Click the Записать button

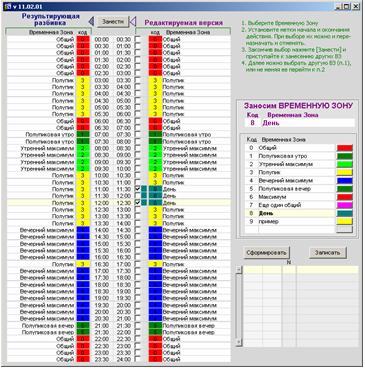(x=327, y=253)
